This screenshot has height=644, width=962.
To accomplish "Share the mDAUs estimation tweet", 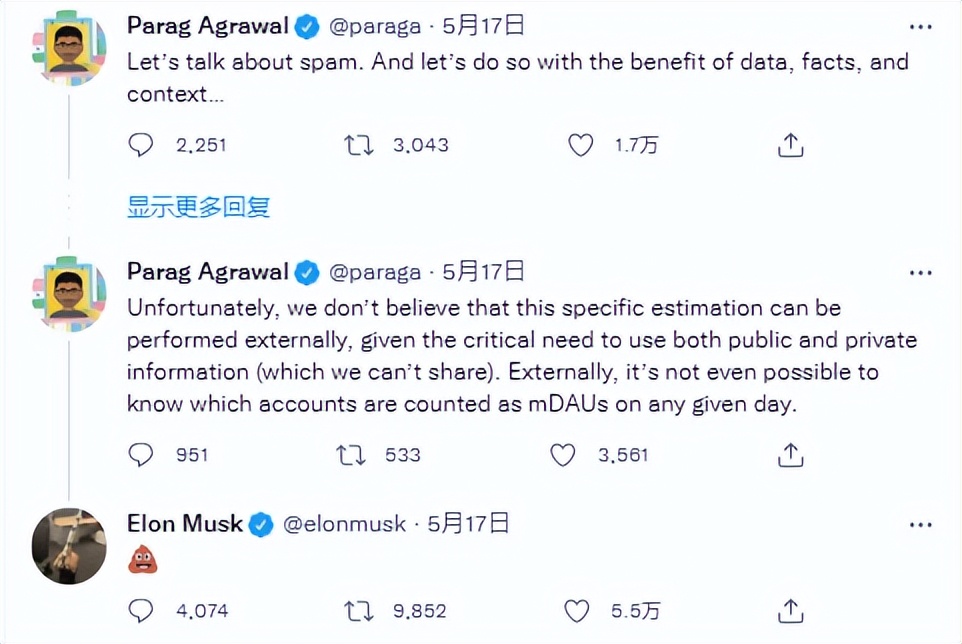I will (790, 455).
